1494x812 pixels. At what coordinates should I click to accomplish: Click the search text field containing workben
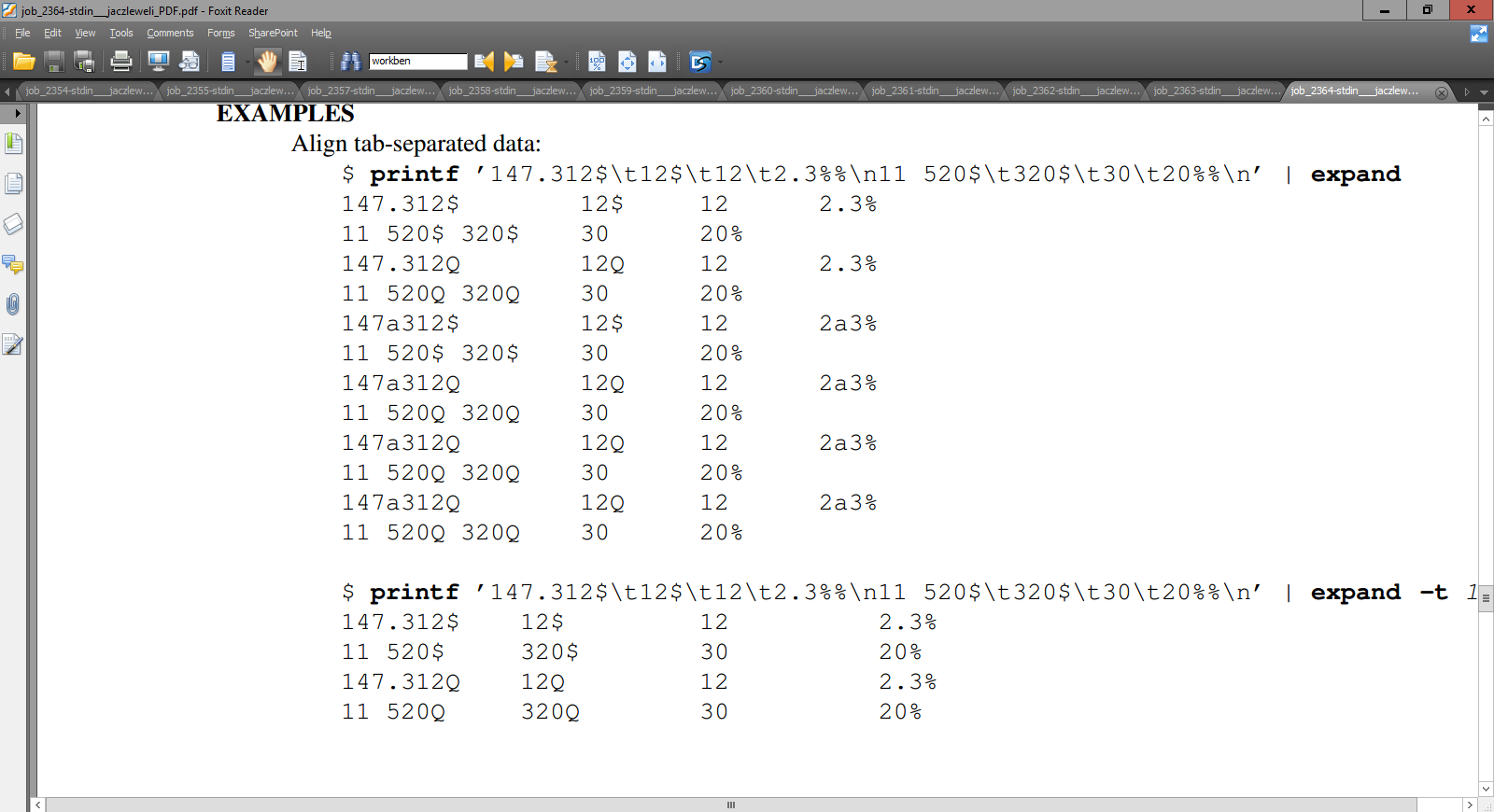(x=417, y=62)
